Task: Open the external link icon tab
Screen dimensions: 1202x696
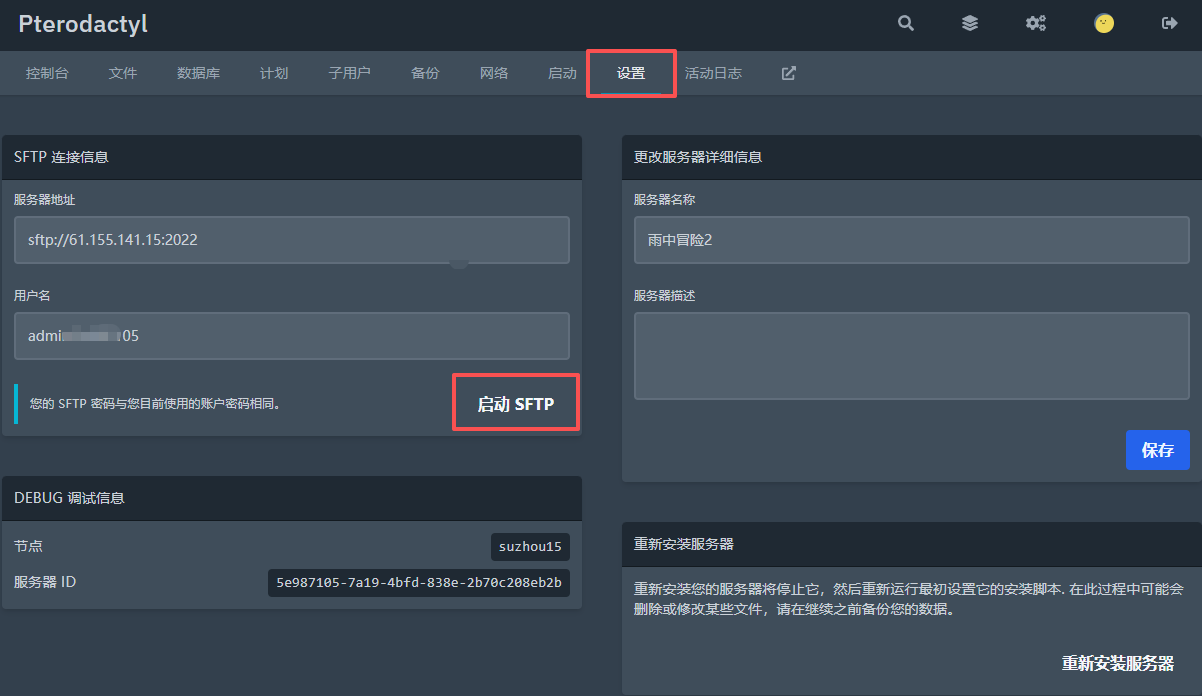Action: [x=788, y=73]
